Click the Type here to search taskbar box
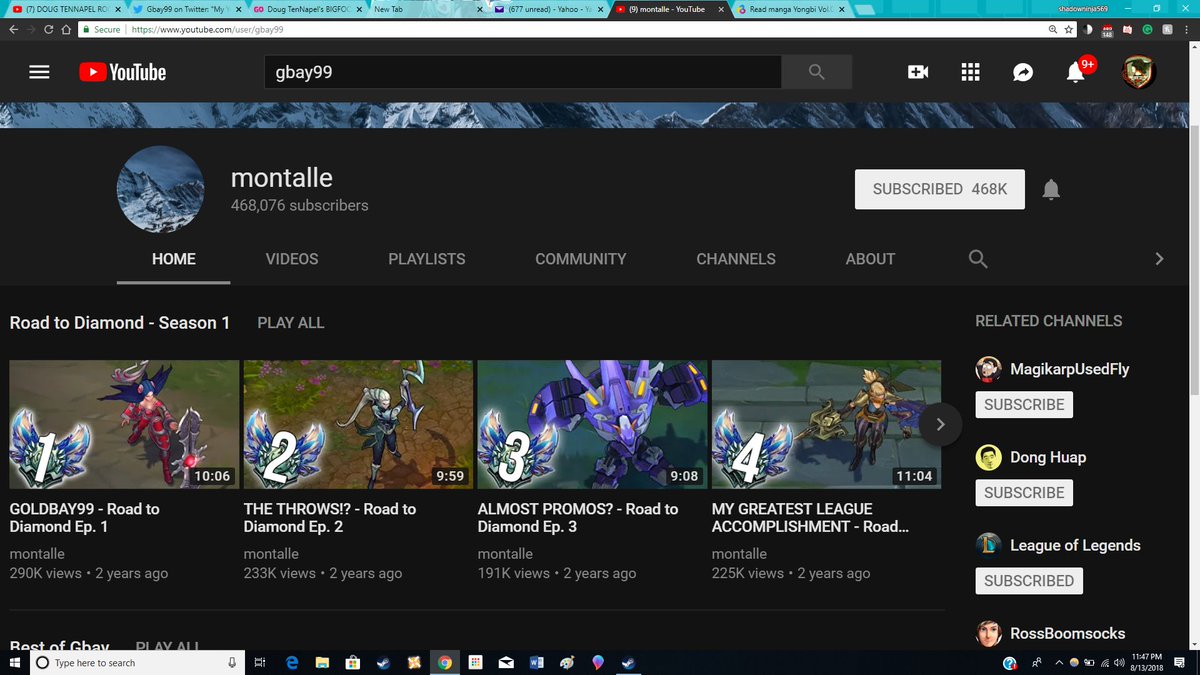 pyautogui.click(x=137, y=663)
